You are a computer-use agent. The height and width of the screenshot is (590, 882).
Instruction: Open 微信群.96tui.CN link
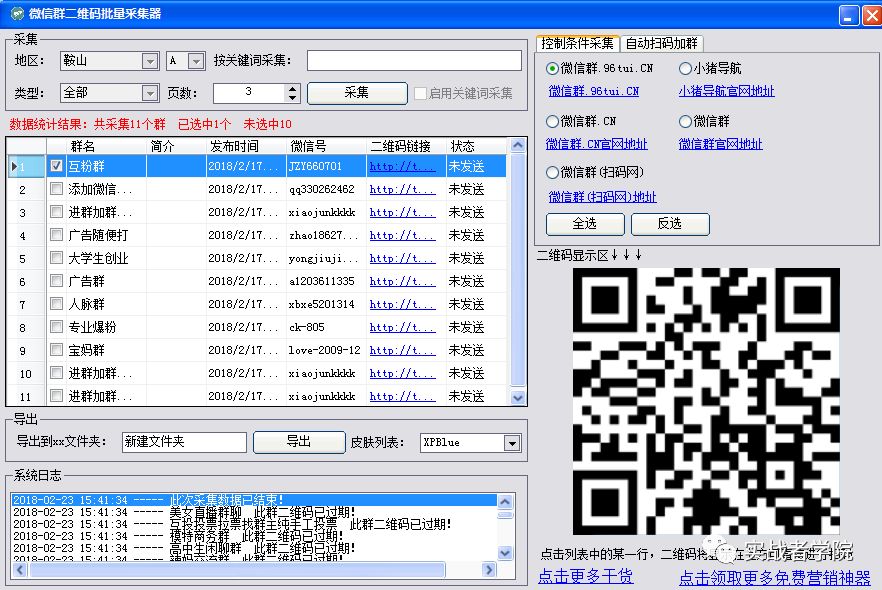click(x=594, y=91)
